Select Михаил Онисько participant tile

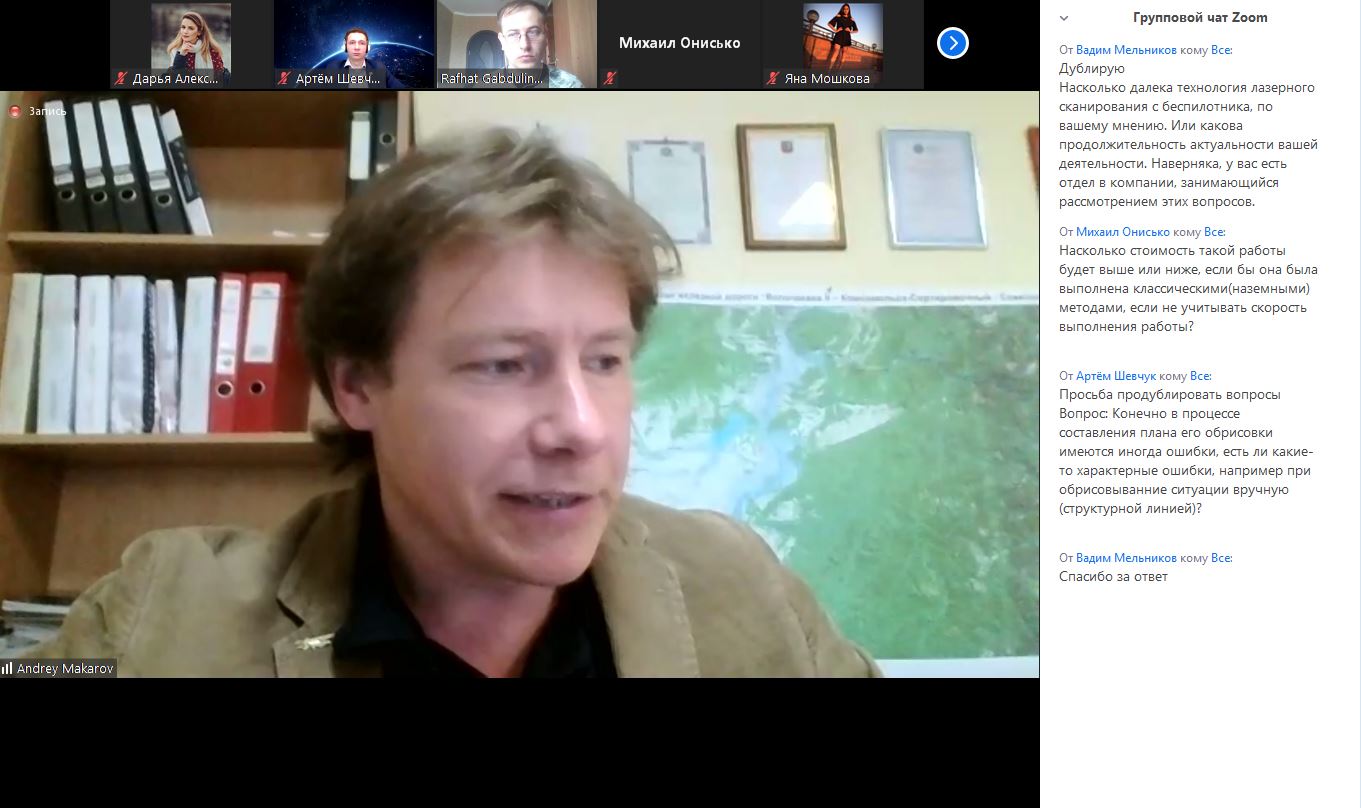(679, 44)
